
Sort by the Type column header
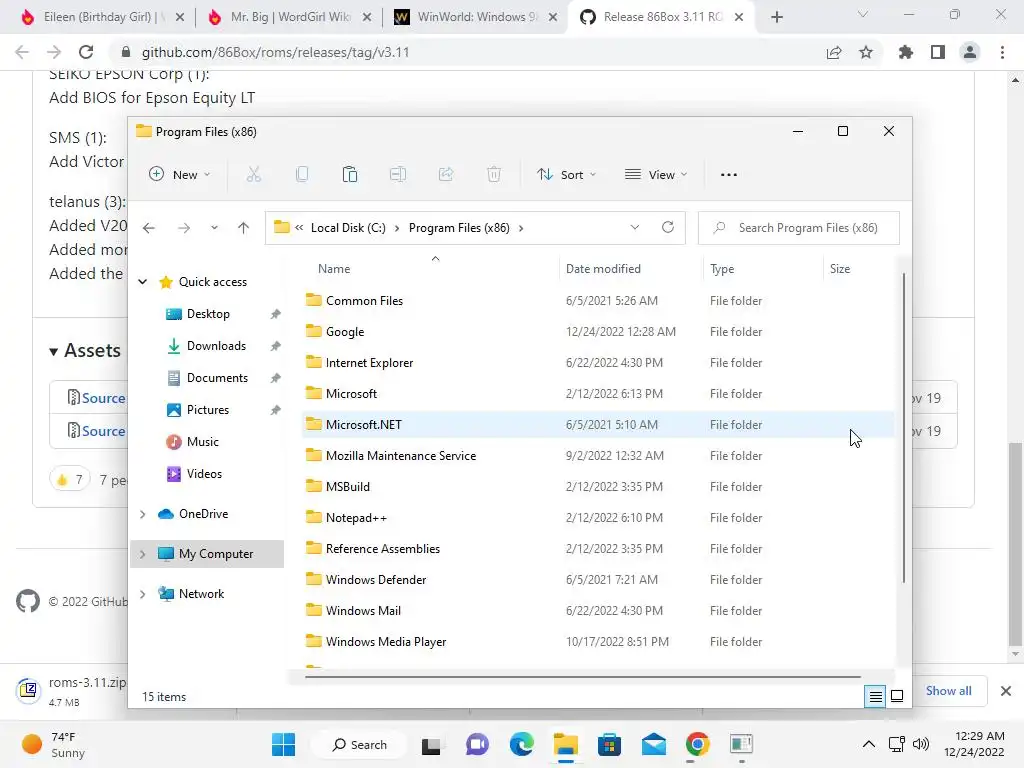[x=722, y=269]
